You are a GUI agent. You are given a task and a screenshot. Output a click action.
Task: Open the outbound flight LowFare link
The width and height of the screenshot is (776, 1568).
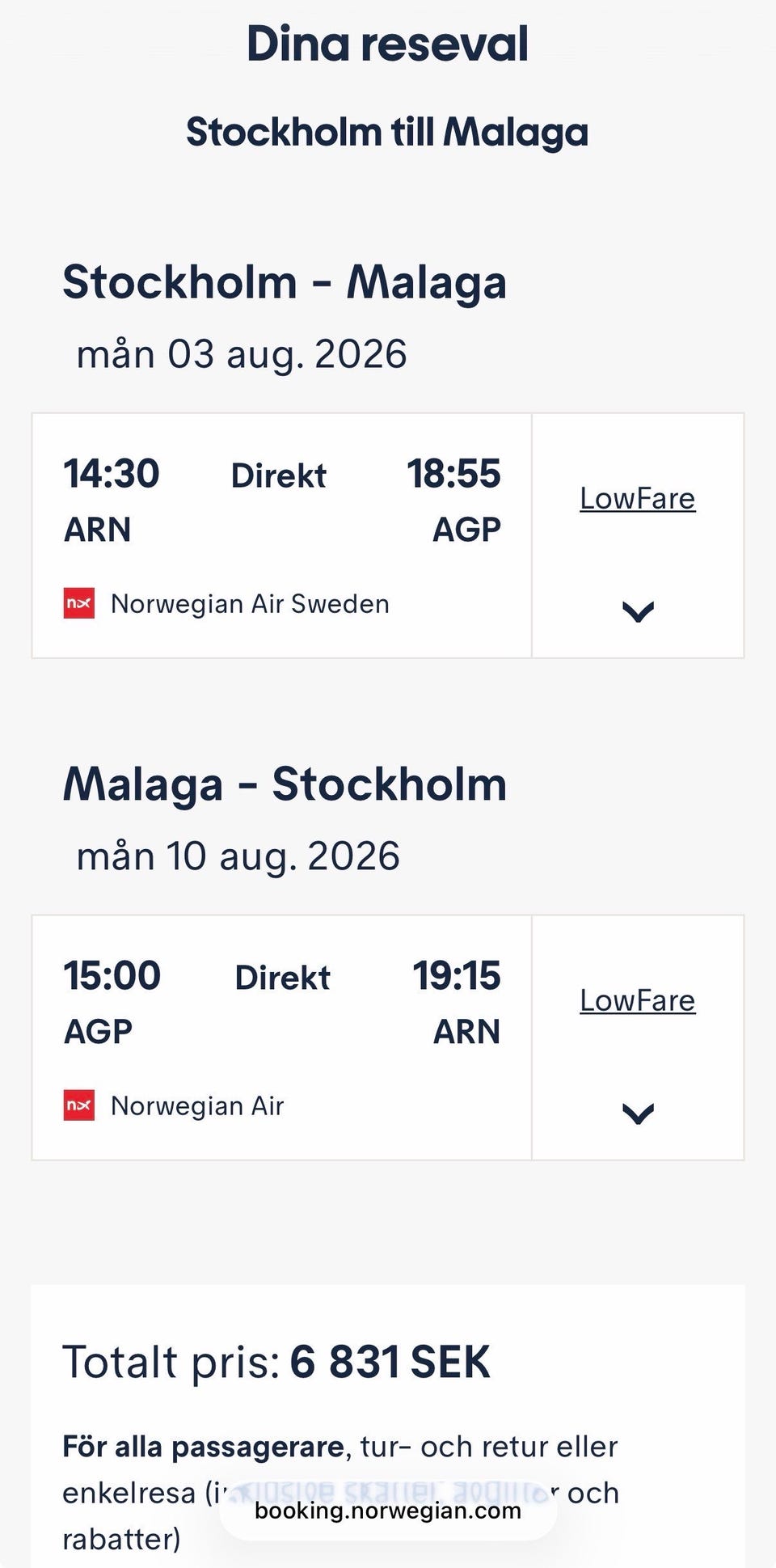(x=637, y=499)
